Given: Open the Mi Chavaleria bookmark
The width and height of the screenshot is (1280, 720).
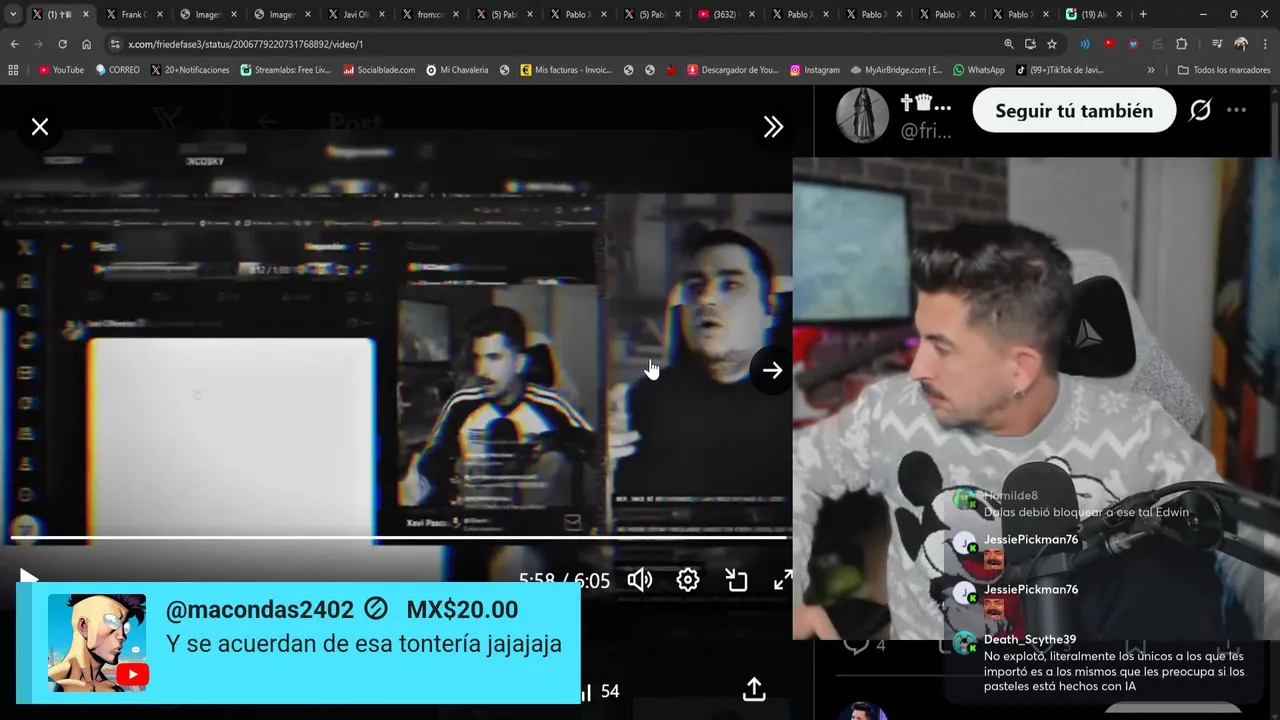Looking at the screenshot, I should 457,70.
